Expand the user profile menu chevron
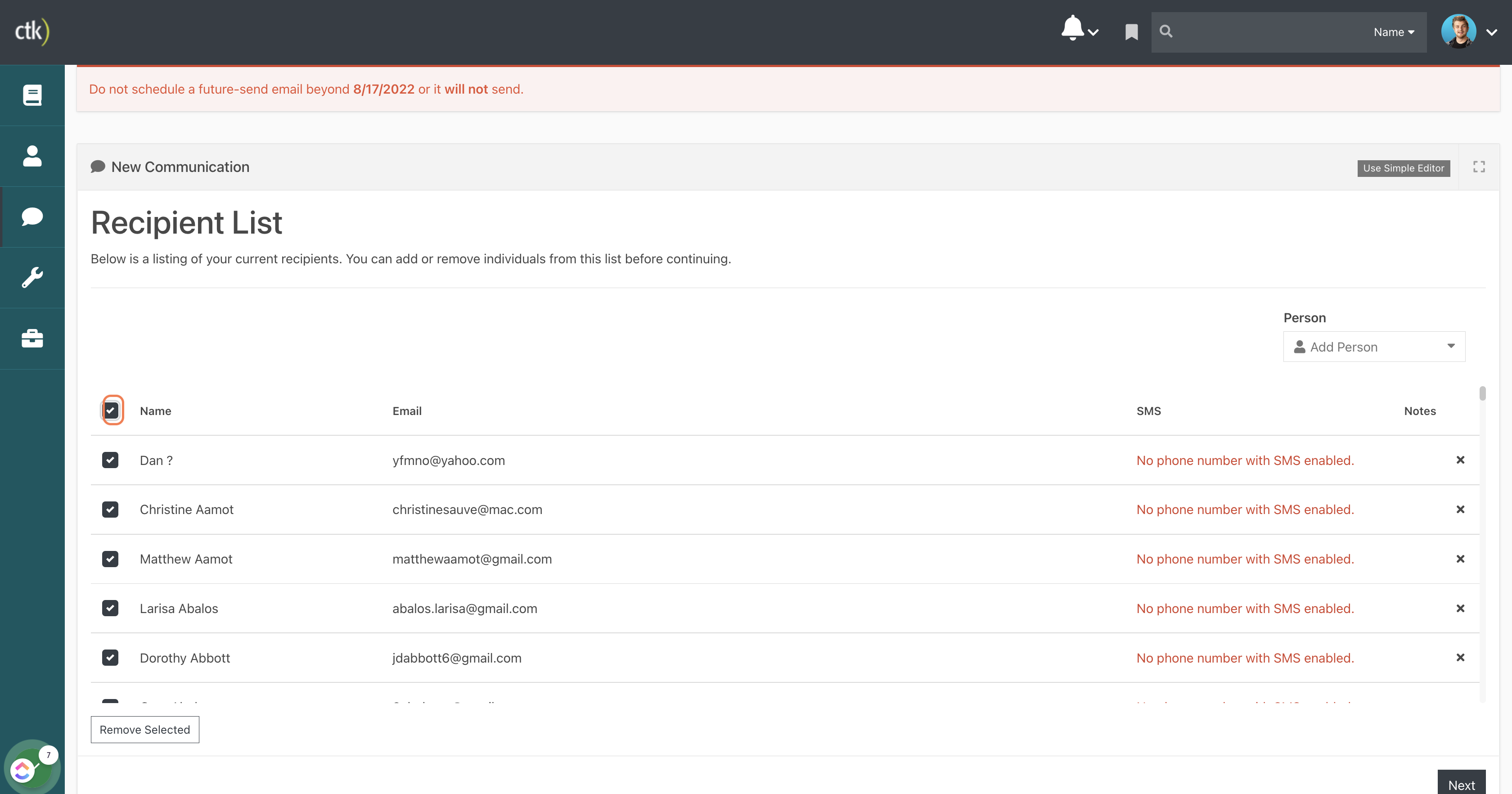This screenshot has width=1512, height=794. 1492,32
